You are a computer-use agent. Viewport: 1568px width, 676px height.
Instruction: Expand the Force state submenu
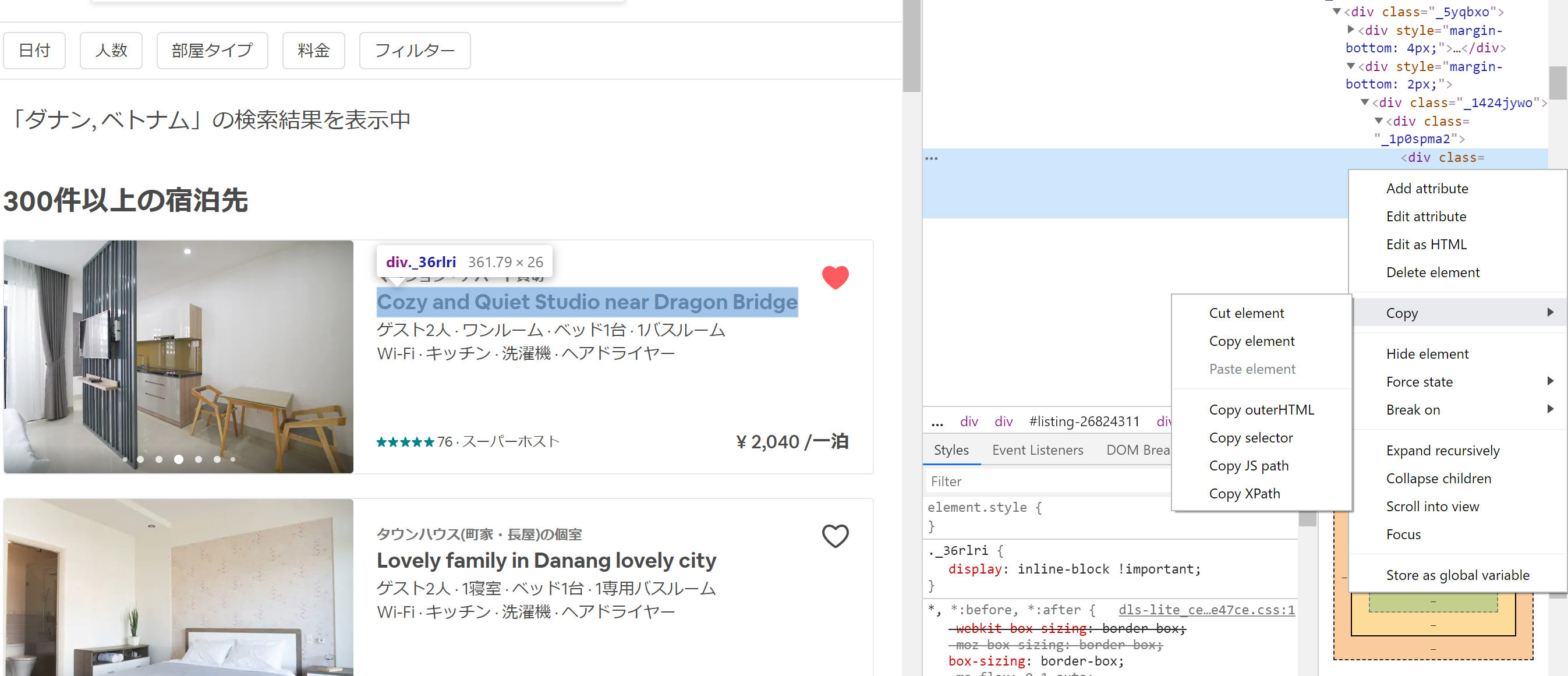[1549, 381]
